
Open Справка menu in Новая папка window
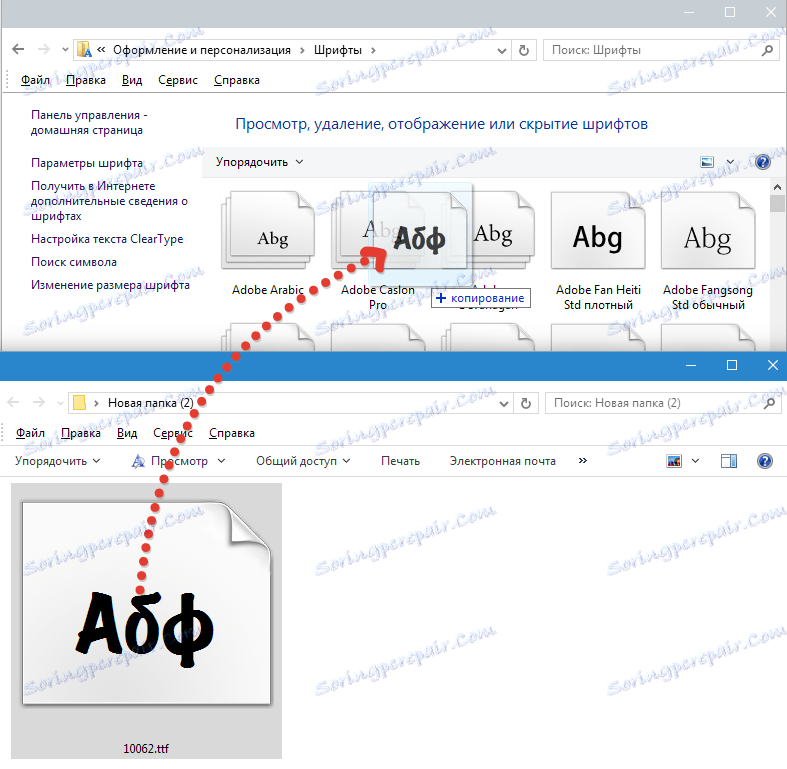[x=232, y=433]
